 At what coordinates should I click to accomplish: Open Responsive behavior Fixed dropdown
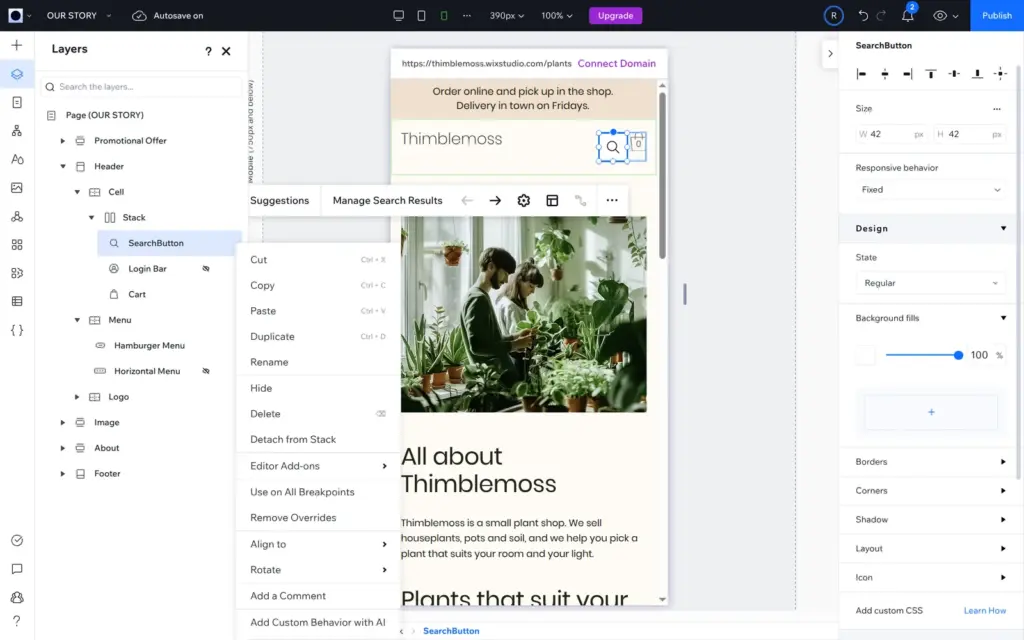click(x=930, y=189)
